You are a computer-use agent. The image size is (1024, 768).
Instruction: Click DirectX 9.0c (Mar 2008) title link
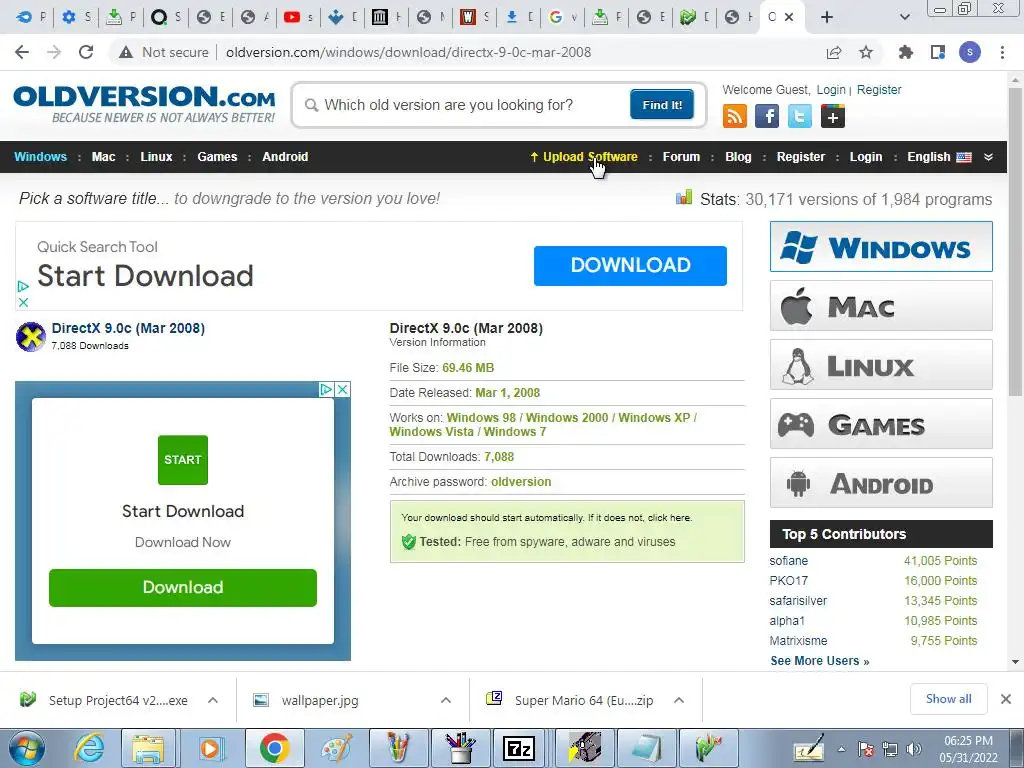pos(128,328)
